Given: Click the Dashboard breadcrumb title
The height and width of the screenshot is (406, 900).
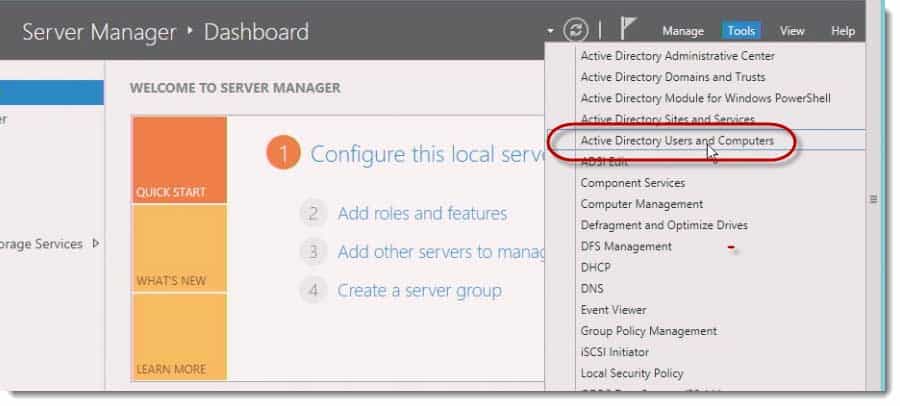Looking at the screenshot, I should [x=256, y=32].
